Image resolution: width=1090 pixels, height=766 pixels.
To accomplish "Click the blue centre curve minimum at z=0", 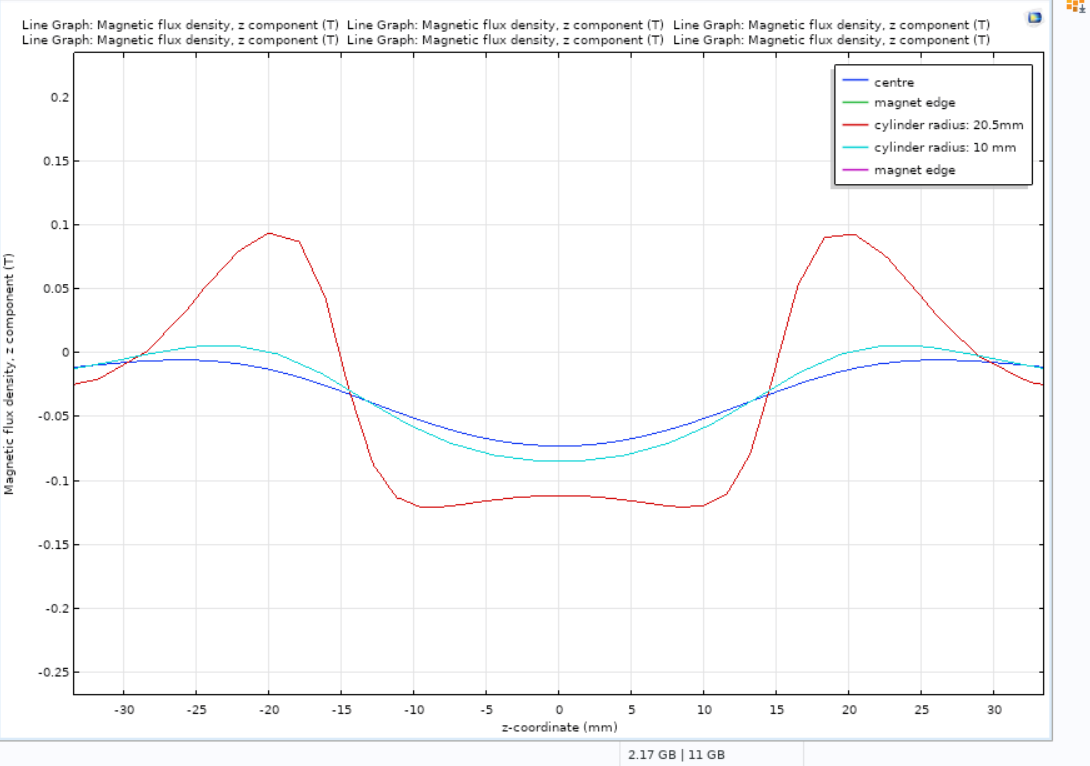I will tap(559, 446).
